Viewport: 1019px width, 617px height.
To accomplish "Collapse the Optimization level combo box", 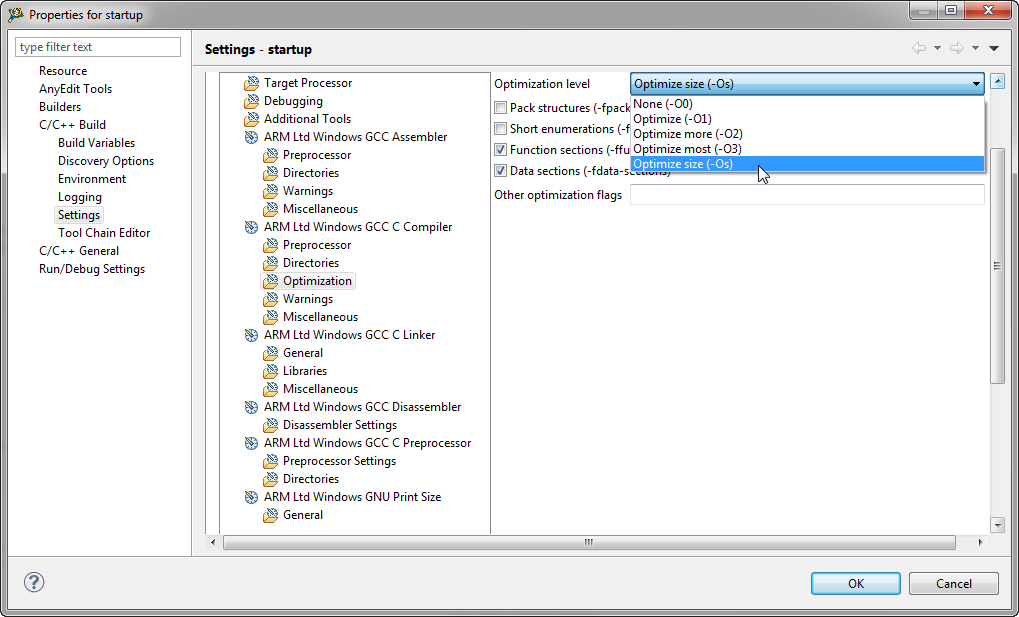I will click(x=976, y=84).
